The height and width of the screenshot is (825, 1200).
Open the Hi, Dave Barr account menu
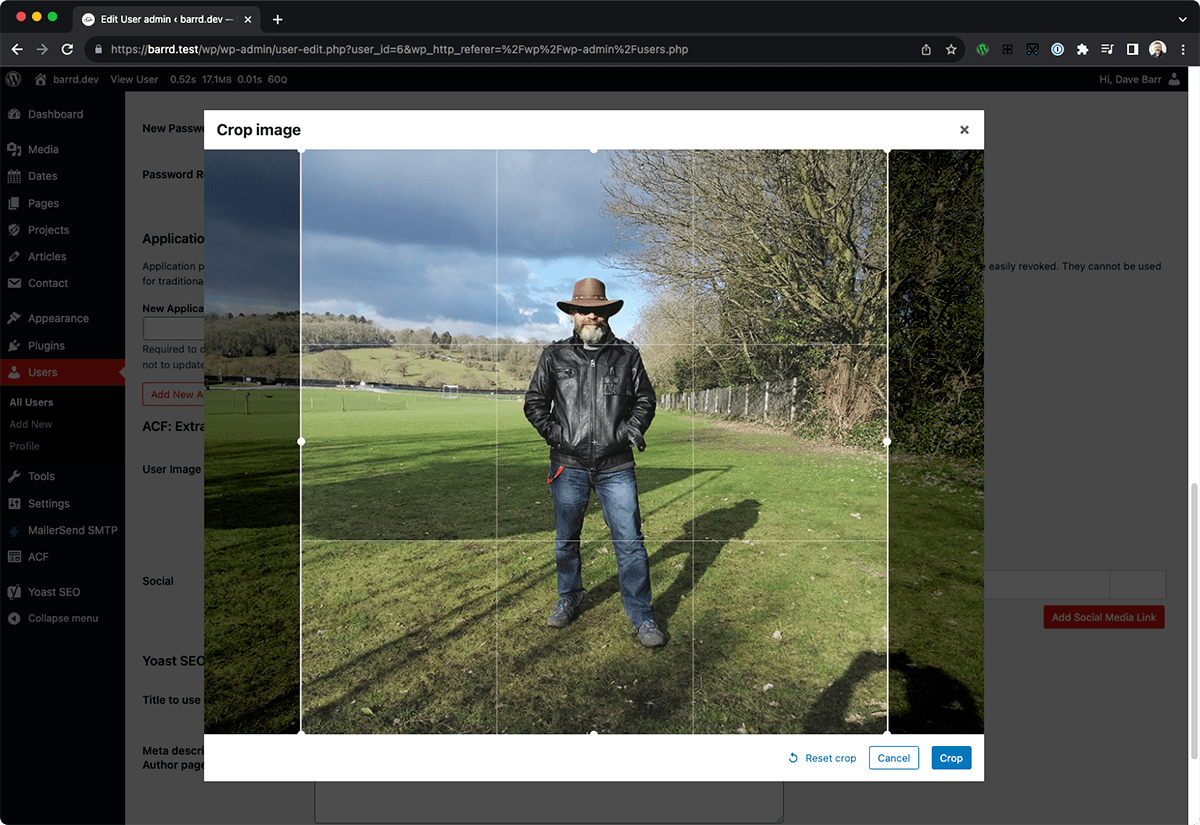tap(1131, 79)
